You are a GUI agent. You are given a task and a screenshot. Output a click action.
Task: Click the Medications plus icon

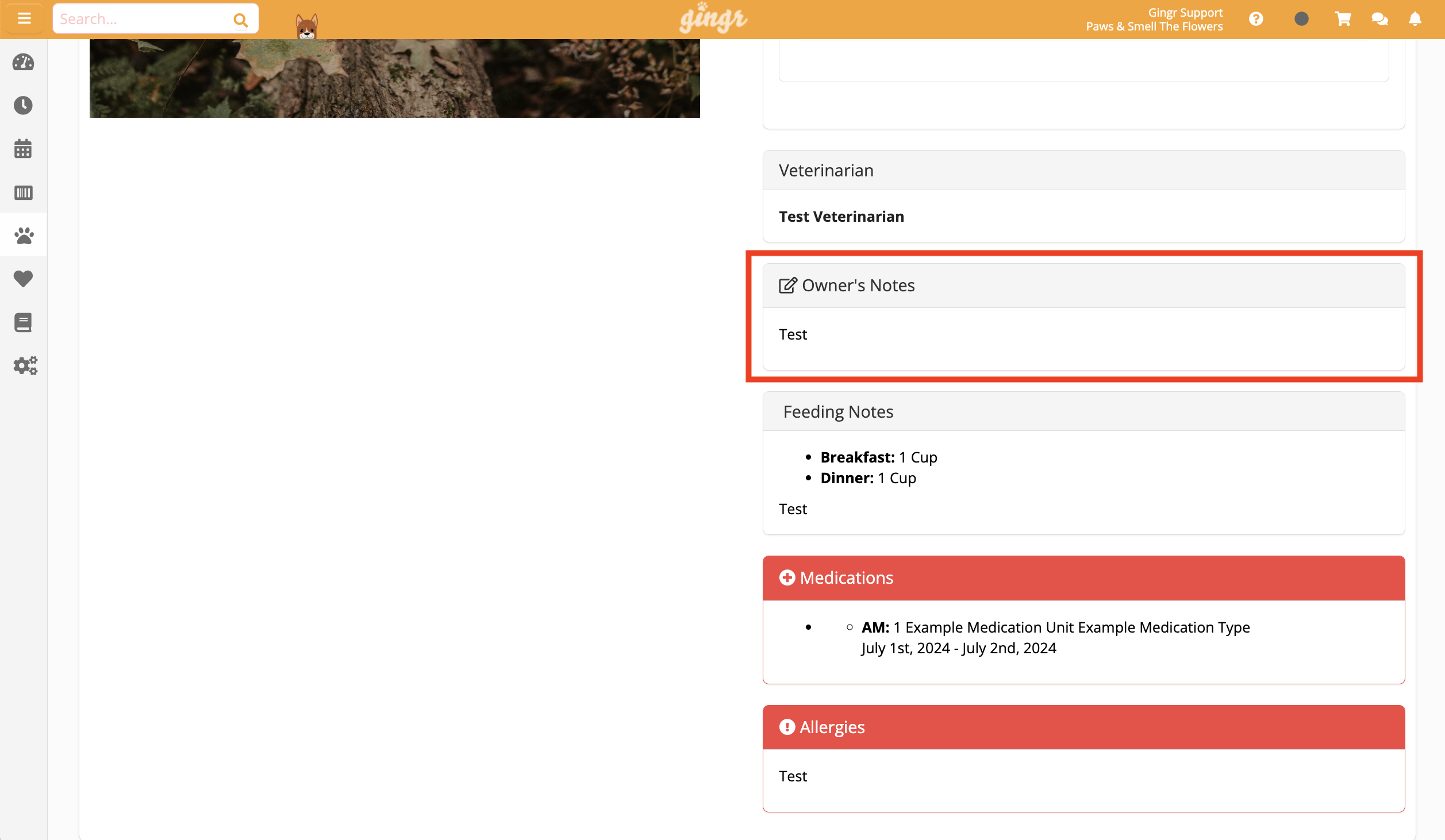787,577
